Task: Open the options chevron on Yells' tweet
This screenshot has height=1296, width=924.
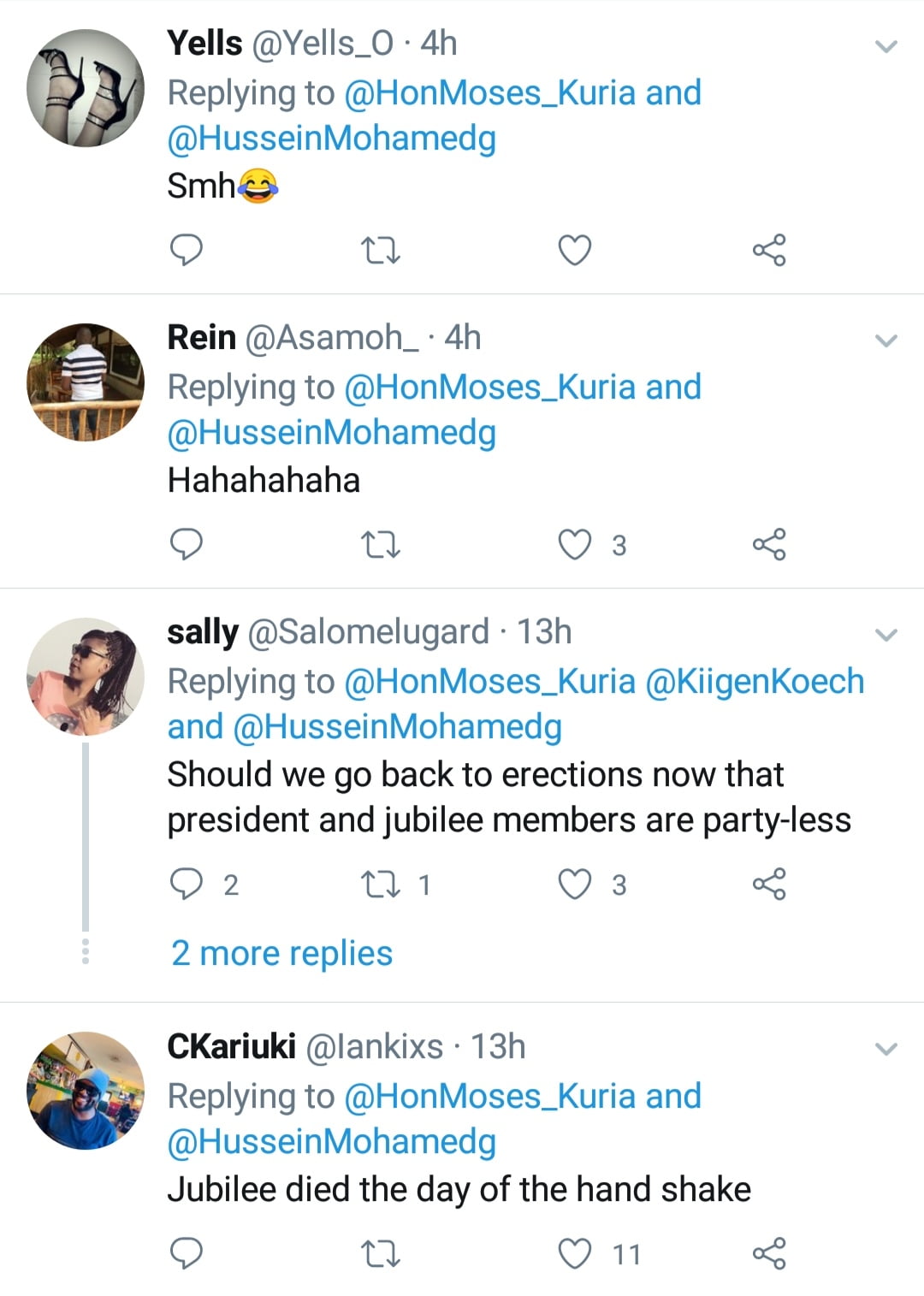Action: 887,46
